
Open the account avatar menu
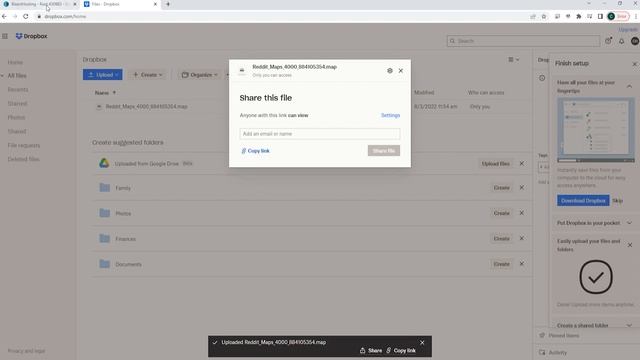tap(635, 41)
